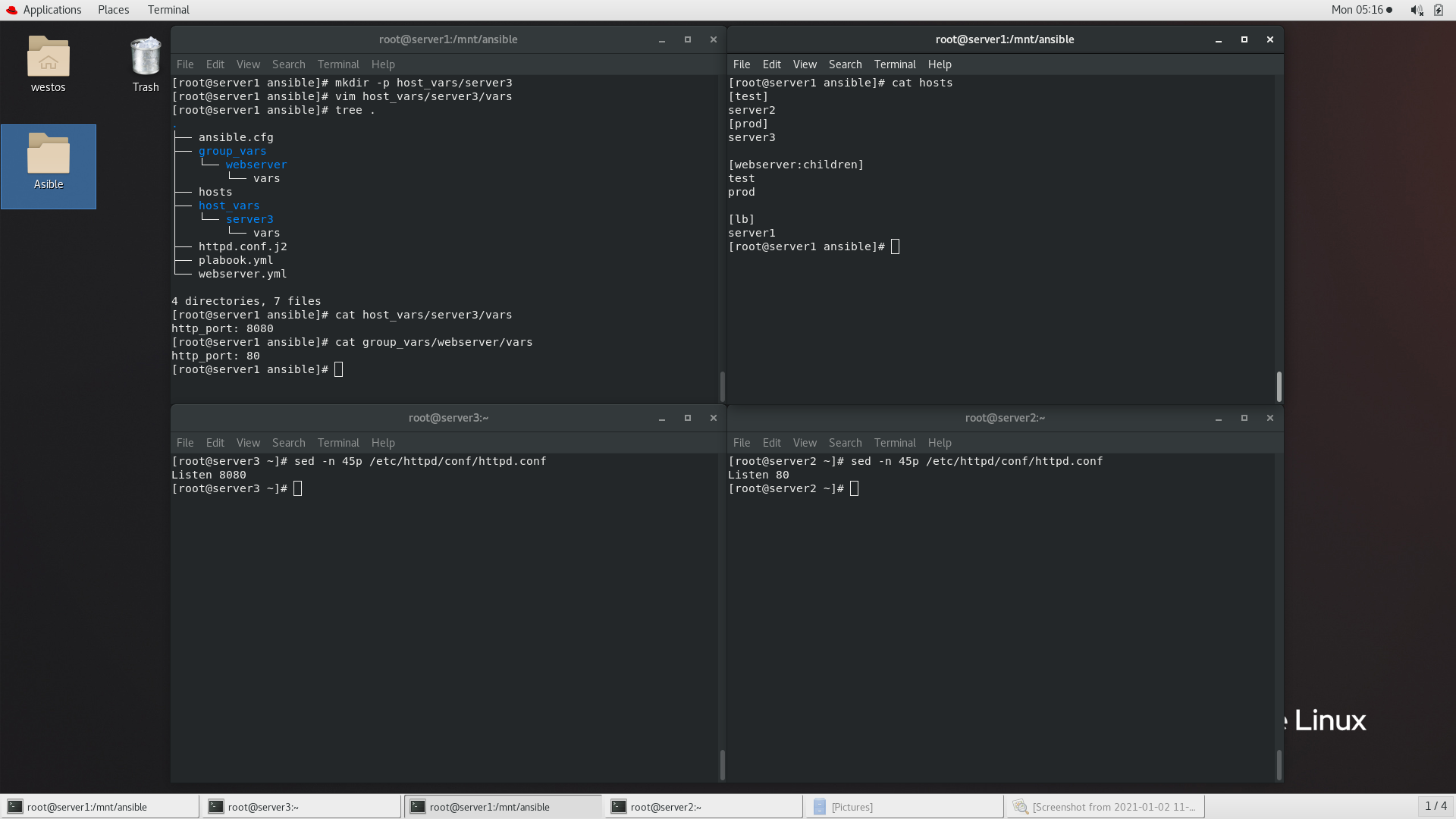The image size is (1456, 819).
Task: Select the Asible folder on desktop
Action: point(48,155)
